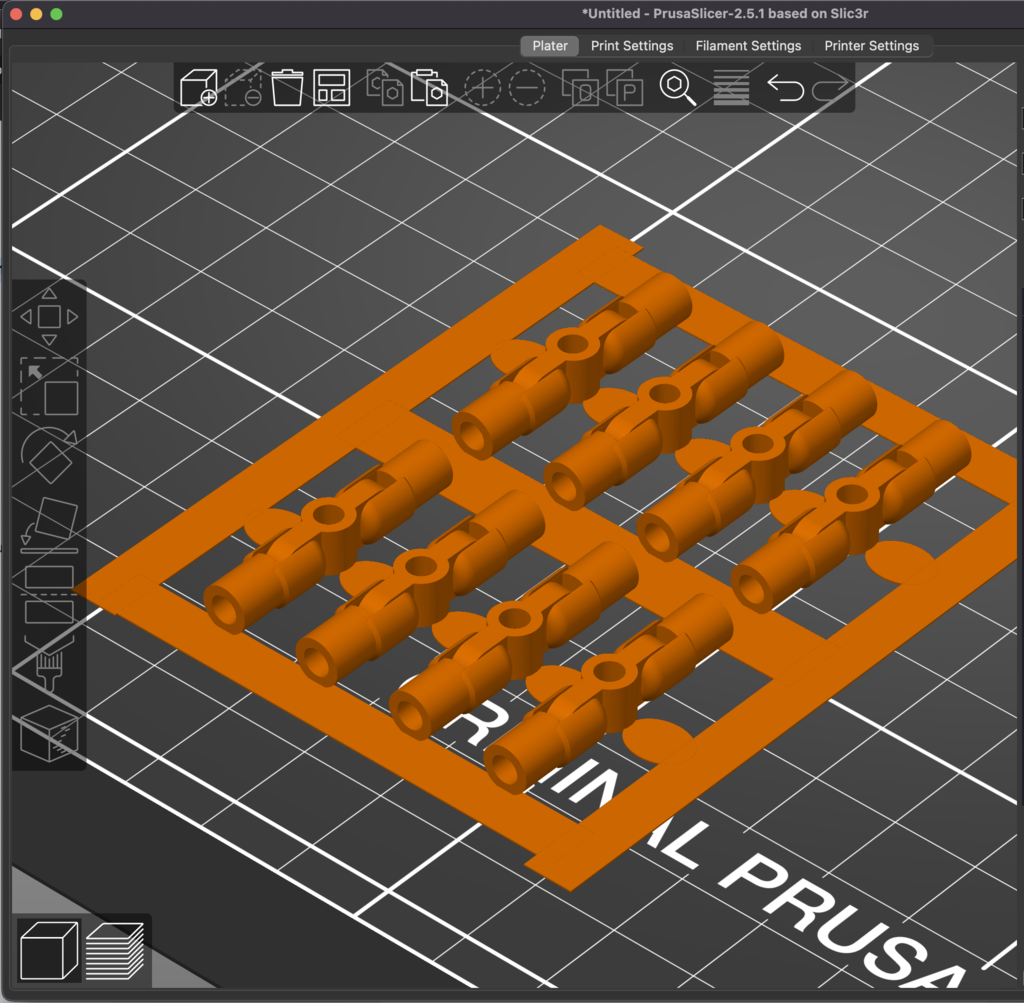Click the Redo arrow icon
The height and width of the screenshot is (1003, 1024).
[831, 88]
